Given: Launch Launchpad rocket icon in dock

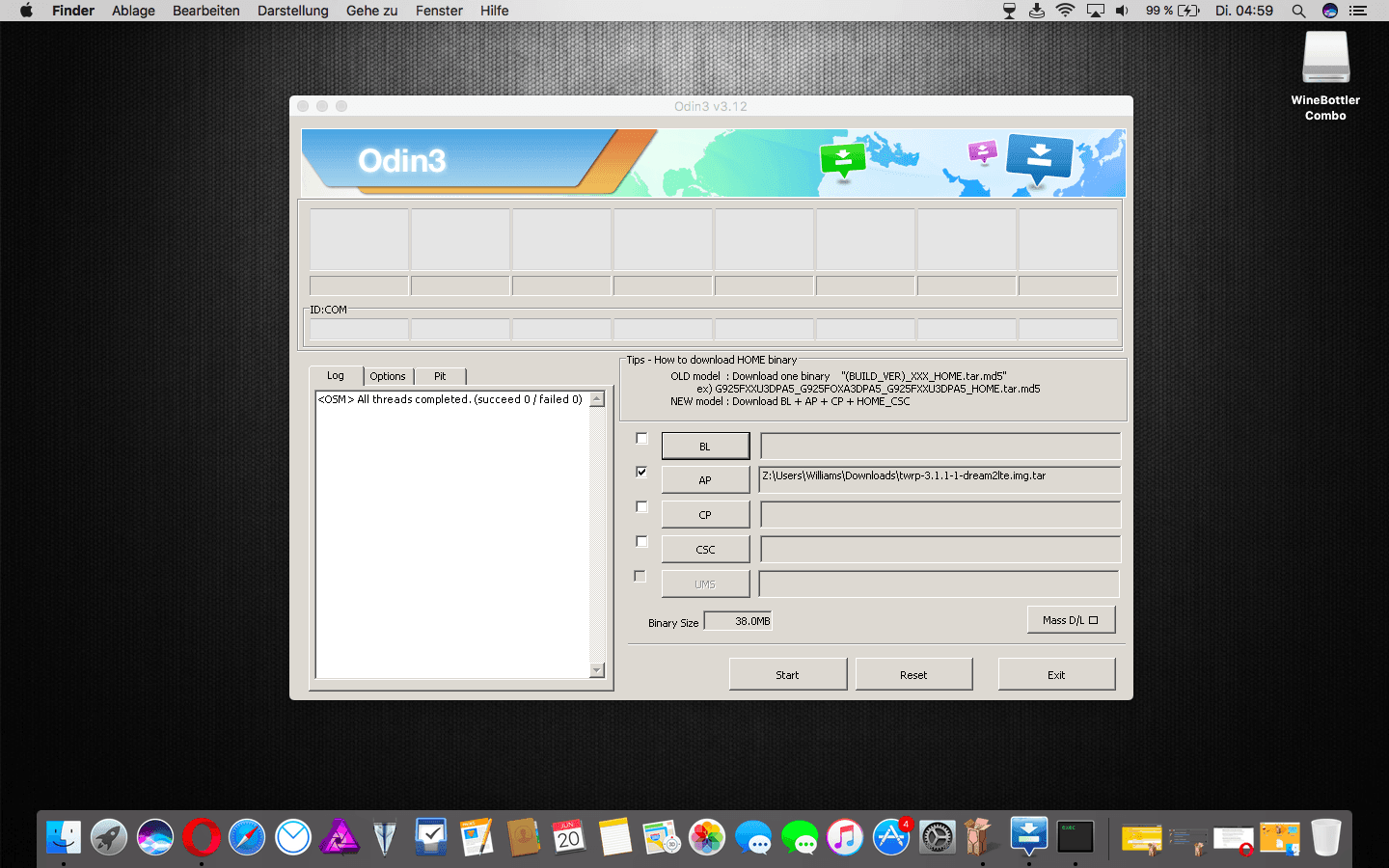Looking at the screenshot, I should click(109, 837).
